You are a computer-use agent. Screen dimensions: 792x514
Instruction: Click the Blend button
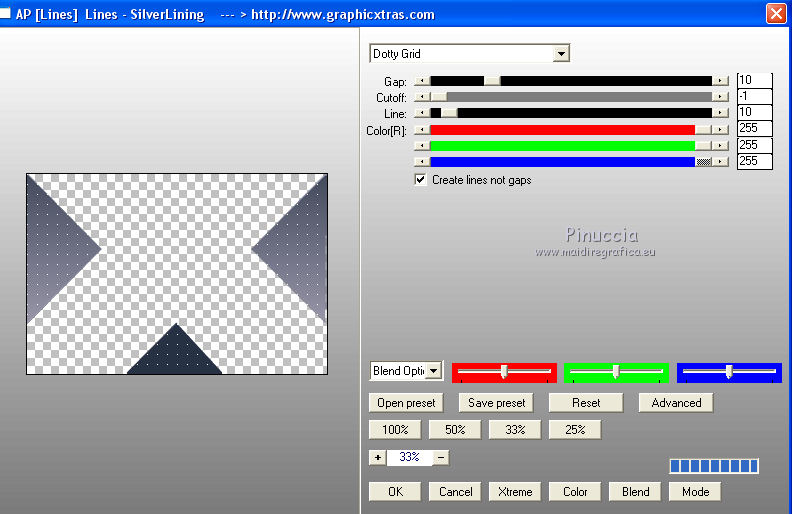pyautogui.click(x=635, y=492)
